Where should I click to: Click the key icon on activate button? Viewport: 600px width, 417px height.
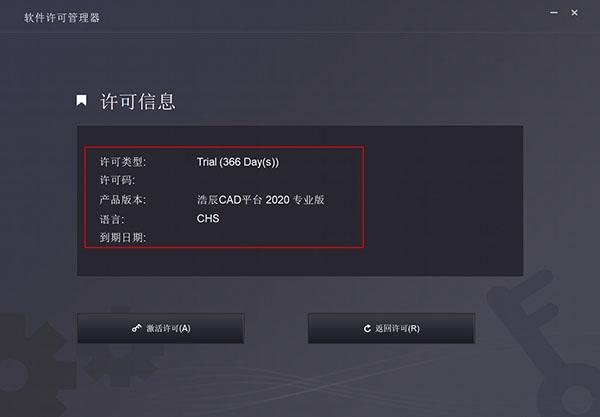[x=137, y=328]
